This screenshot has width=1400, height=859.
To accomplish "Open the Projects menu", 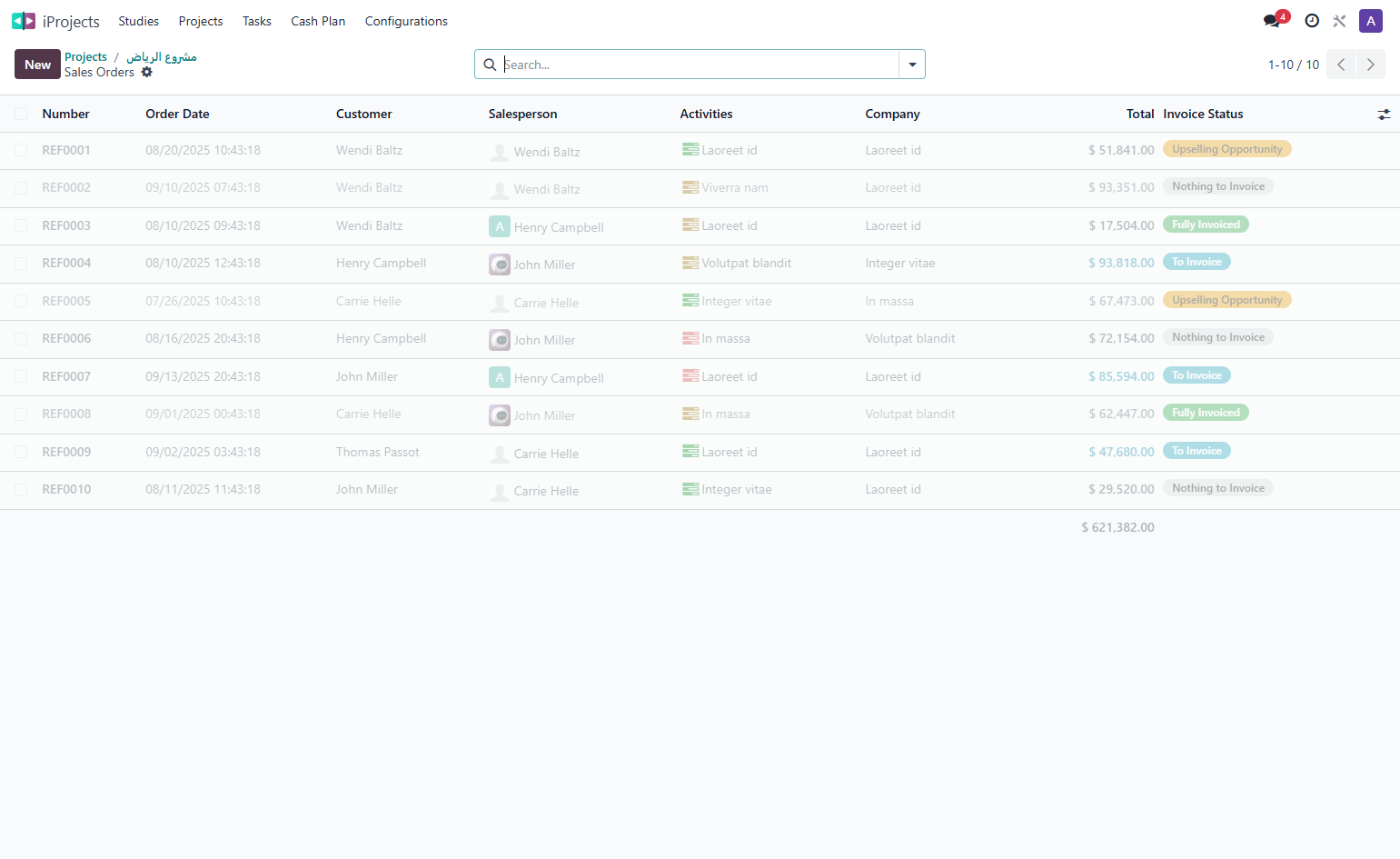I will click(x=201, y=21).
